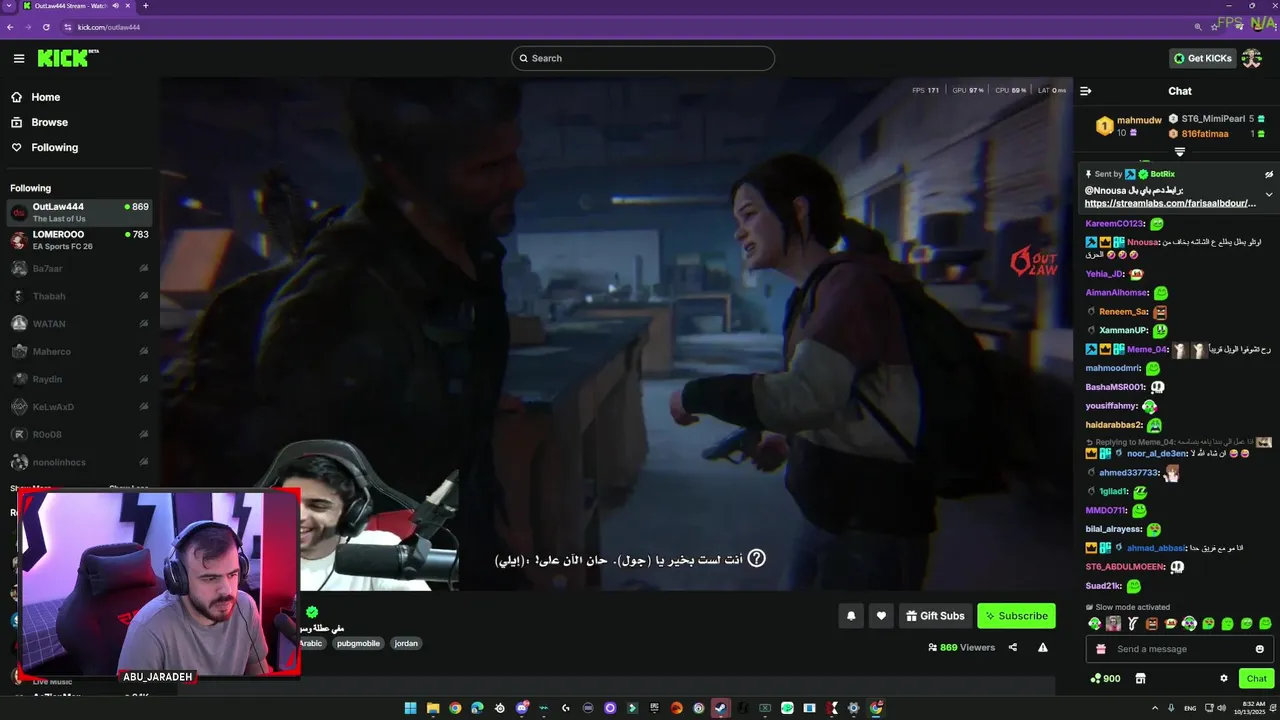Click username ST6_ABDULMOEEN in chat
The height and width of the screenshot is (720, 1280).
point(1125,567)
